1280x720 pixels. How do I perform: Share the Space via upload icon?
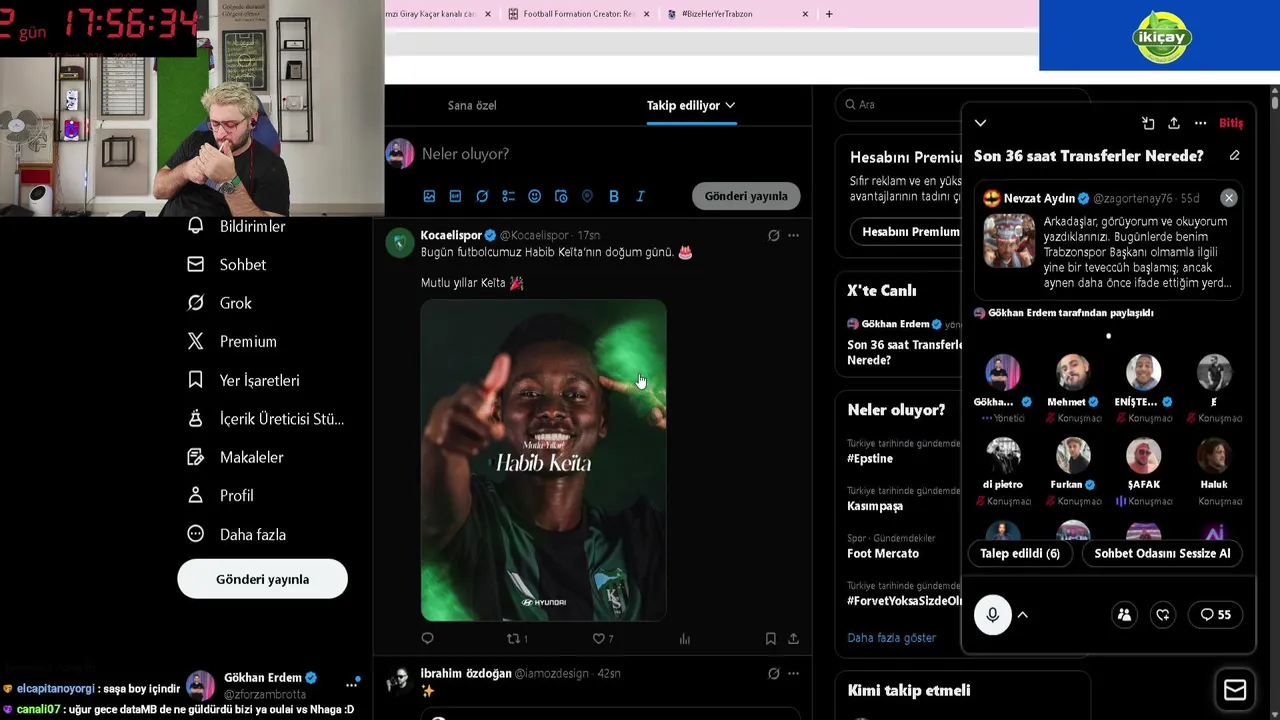1174,123
